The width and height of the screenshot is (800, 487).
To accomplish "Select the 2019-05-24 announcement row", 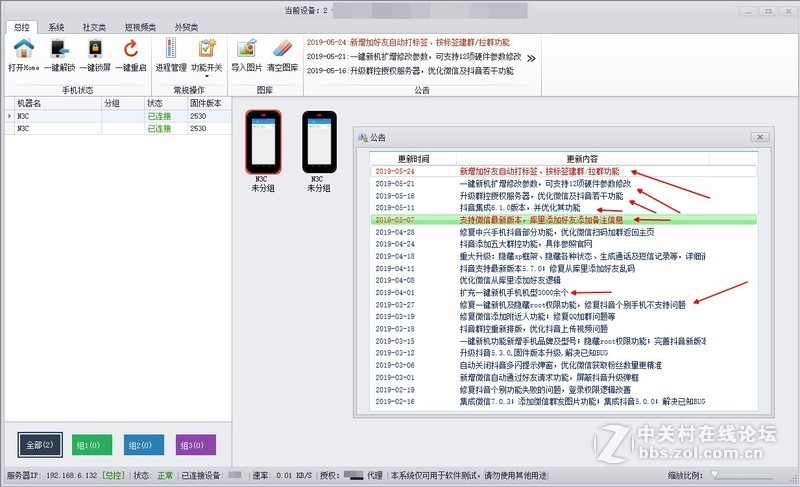I will [x=563, y=171].
